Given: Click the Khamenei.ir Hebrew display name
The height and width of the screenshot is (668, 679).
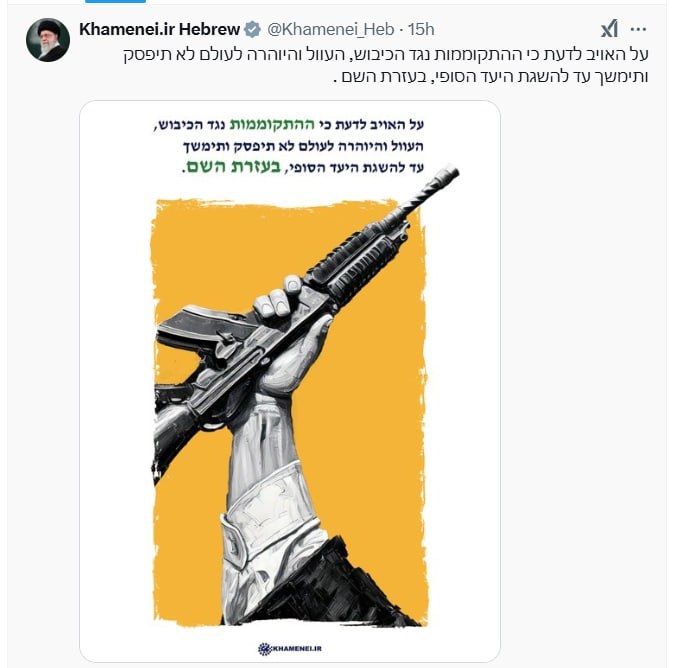Looking at the screenshot, I should (x=161, y=28).
